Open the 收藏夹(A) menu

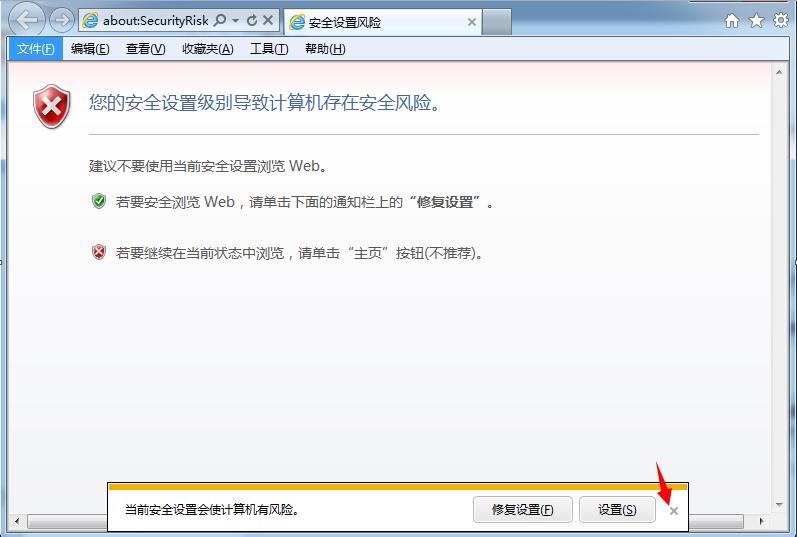click(x=207, y=49)
